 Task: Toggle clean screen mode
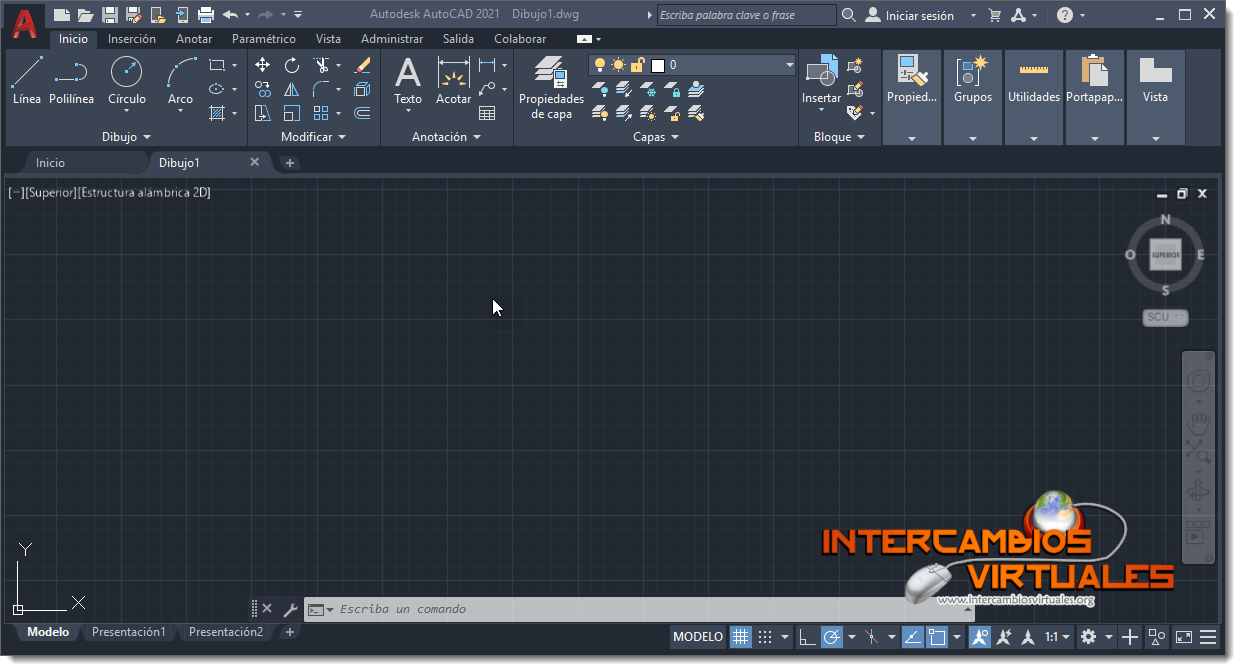[1183, 637]
